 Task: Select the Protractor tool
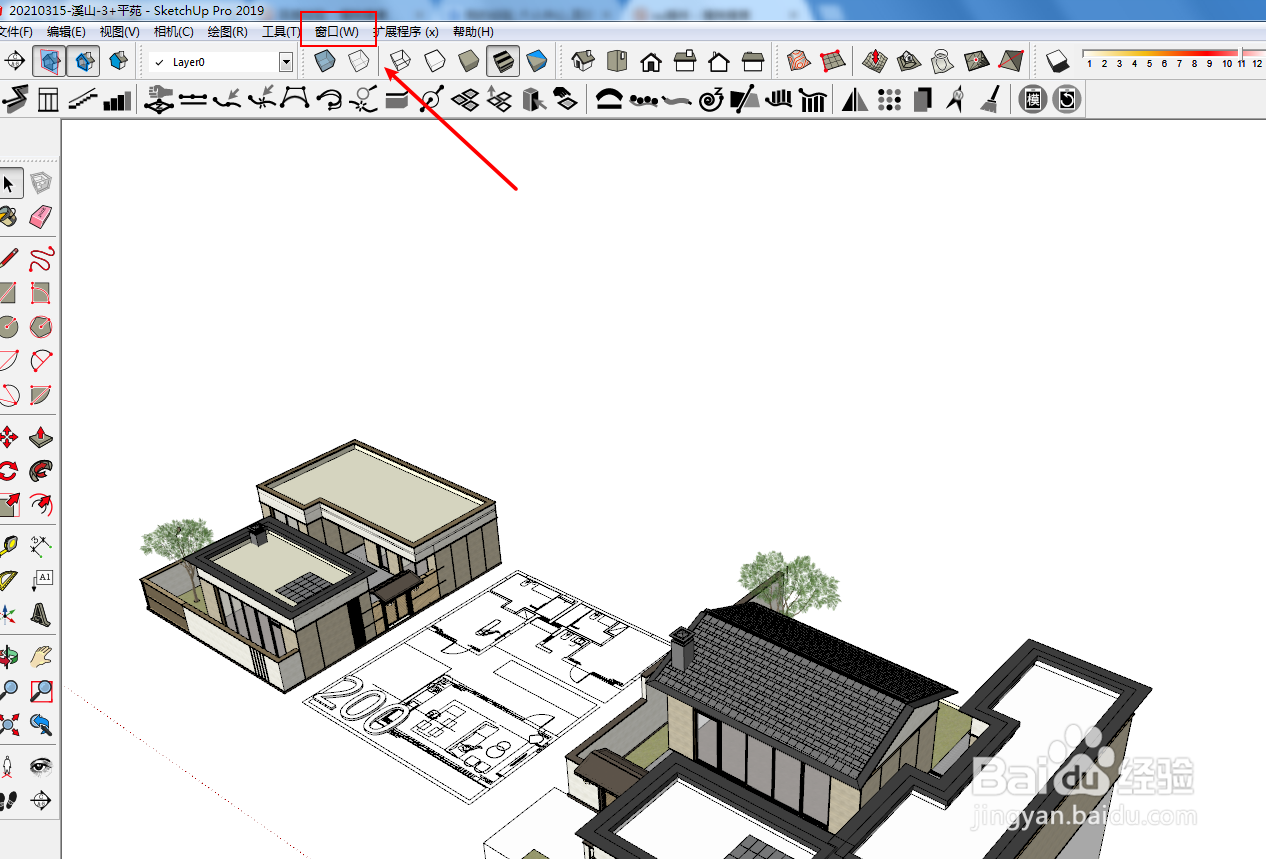[9, 580]
